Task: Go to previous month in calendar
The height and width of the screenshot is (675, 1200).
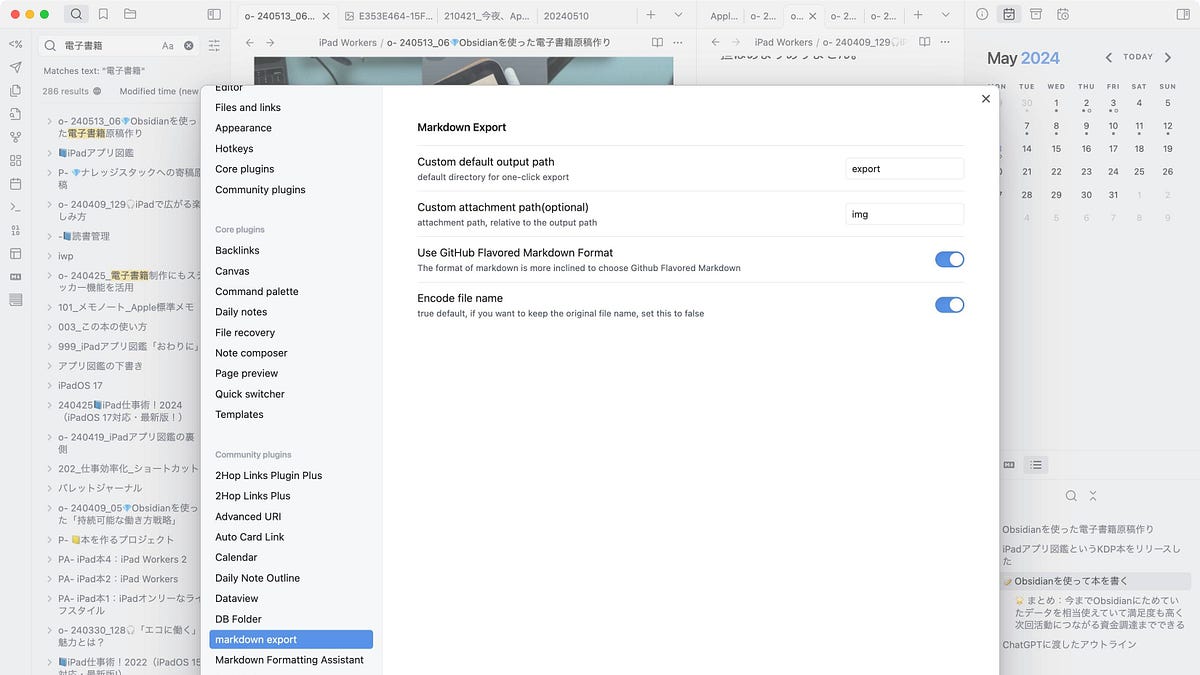Action: pos(1108,58)
